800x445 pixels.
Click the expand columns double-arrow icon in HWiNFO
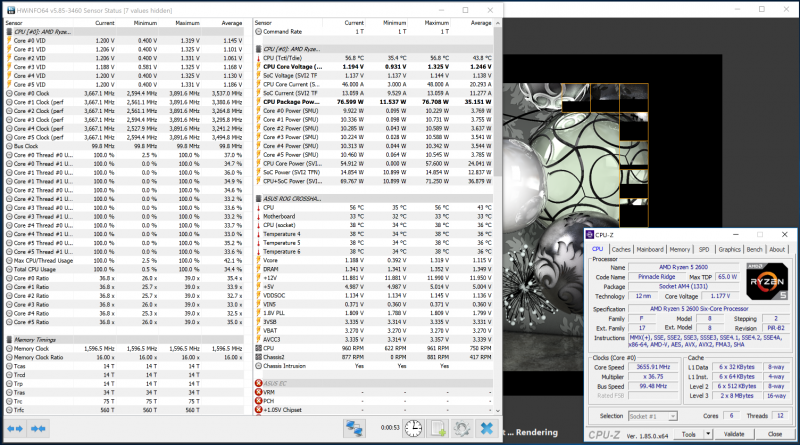(x=15, y=429)
